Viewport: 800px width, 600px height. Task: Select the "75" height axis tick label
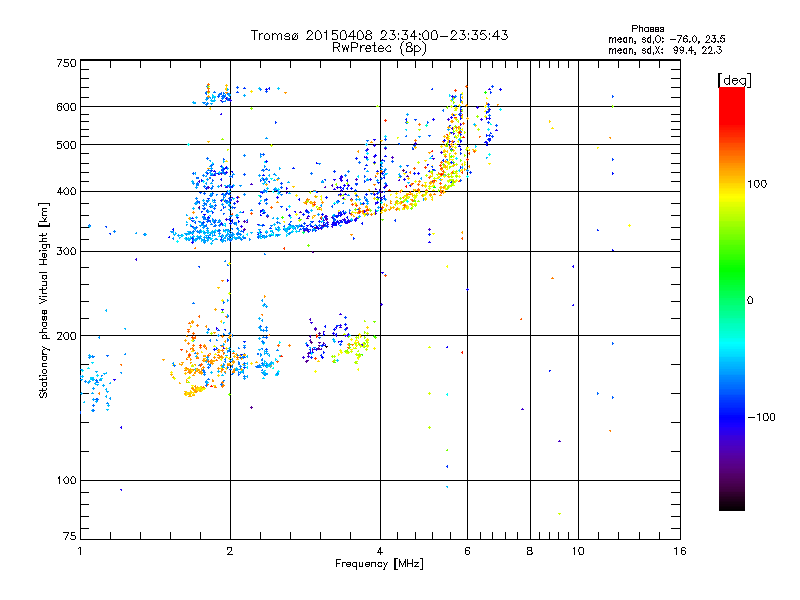click(70, 536)
